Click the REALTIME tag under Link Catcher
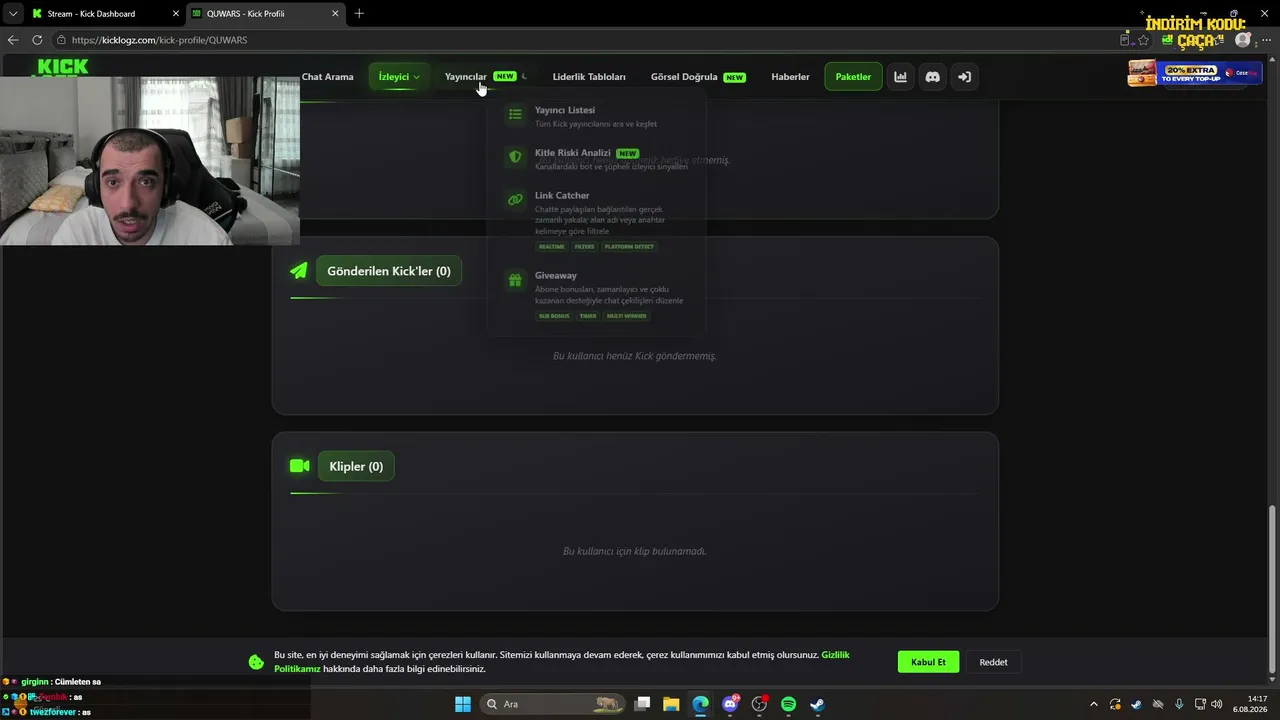The height and width of the screenshot is (720, 1280). 552,246
